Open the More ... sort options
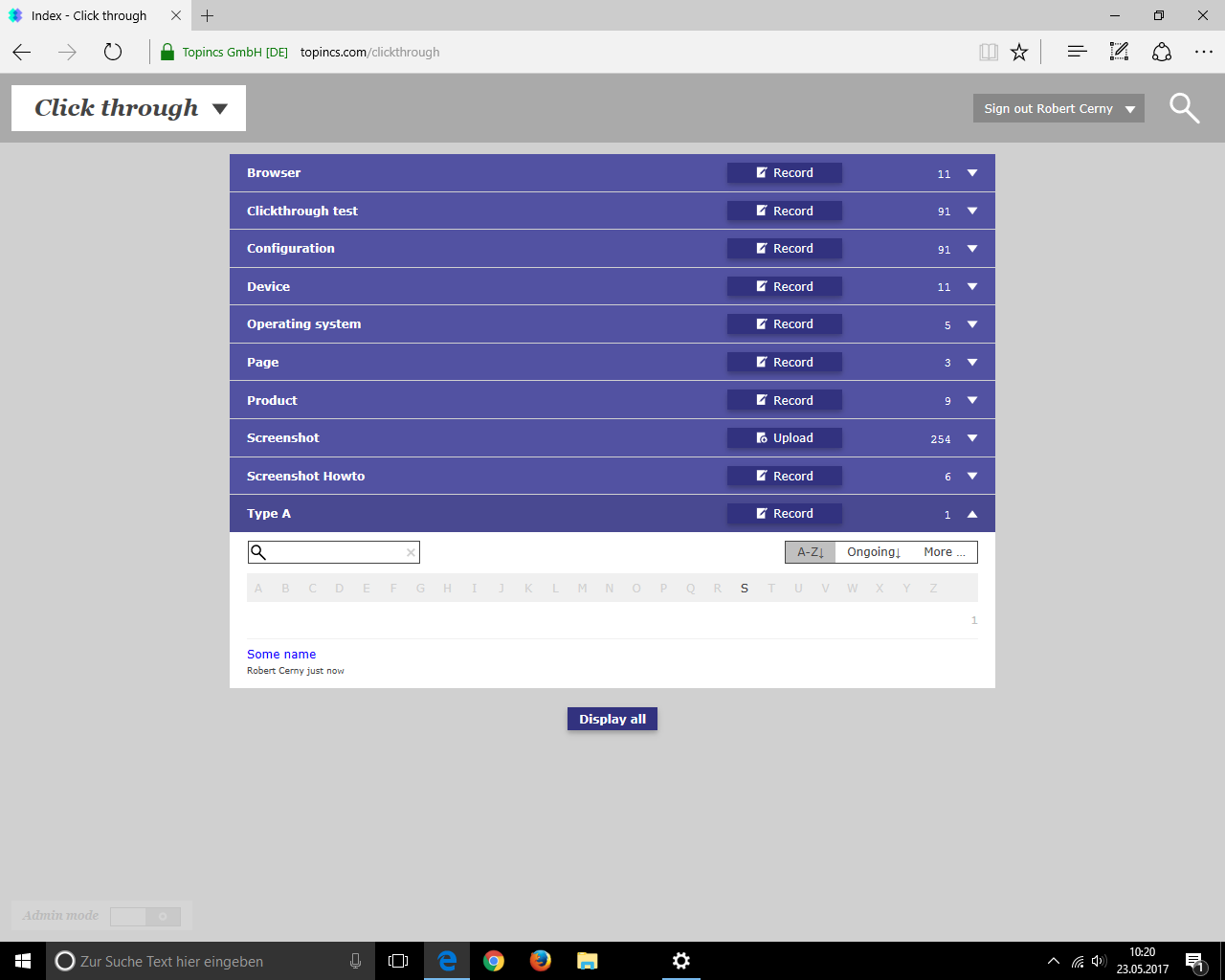This screenshot has width=1225, height=980. pos(944,552)
